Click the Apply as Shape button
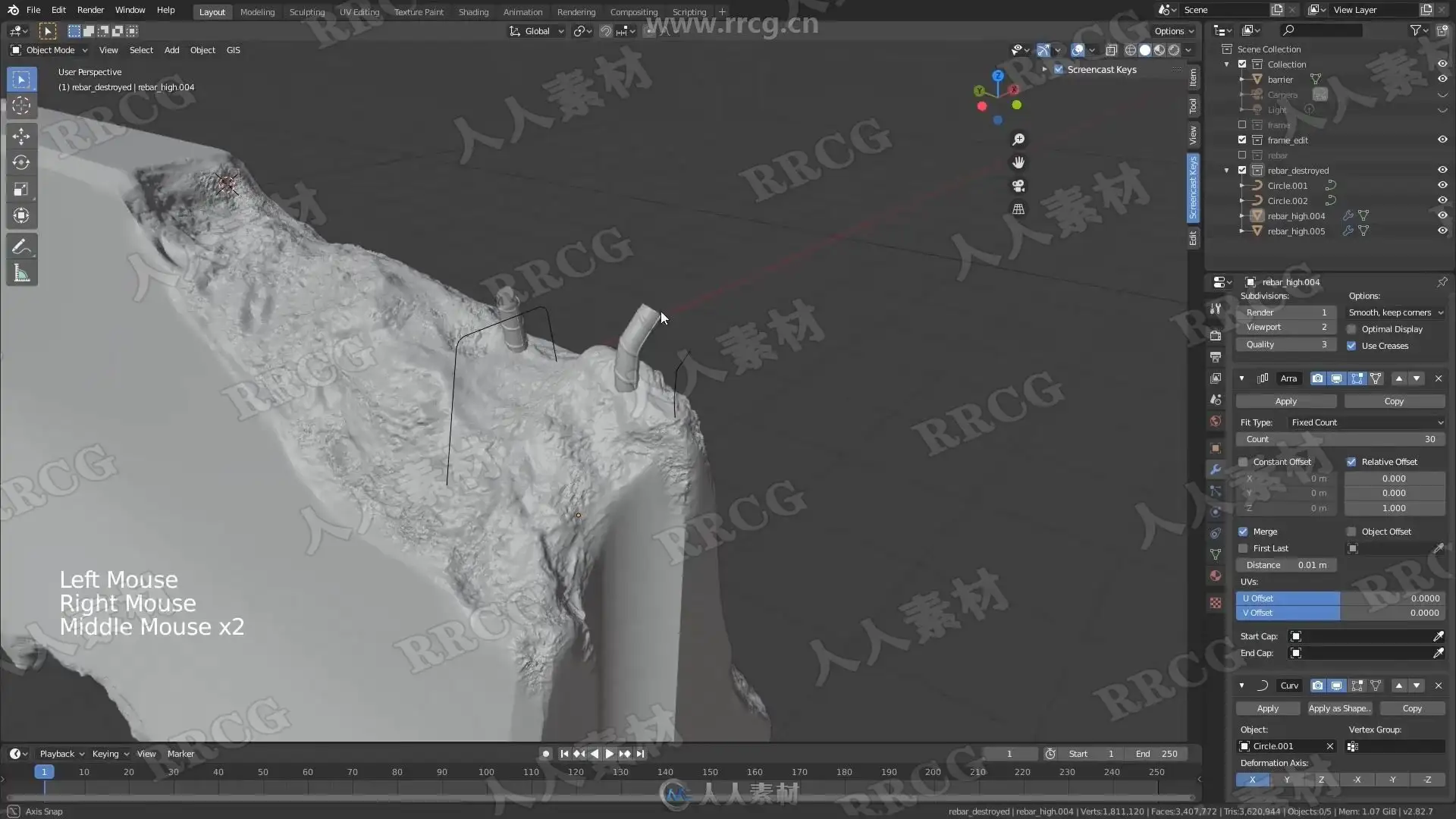 pos(1339,708)
